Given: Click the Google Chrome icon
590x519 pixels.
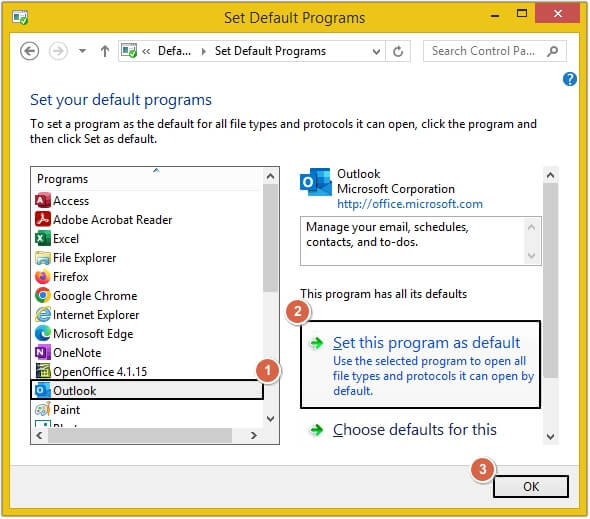Looking at the screenshot, I should click(43, 295).
